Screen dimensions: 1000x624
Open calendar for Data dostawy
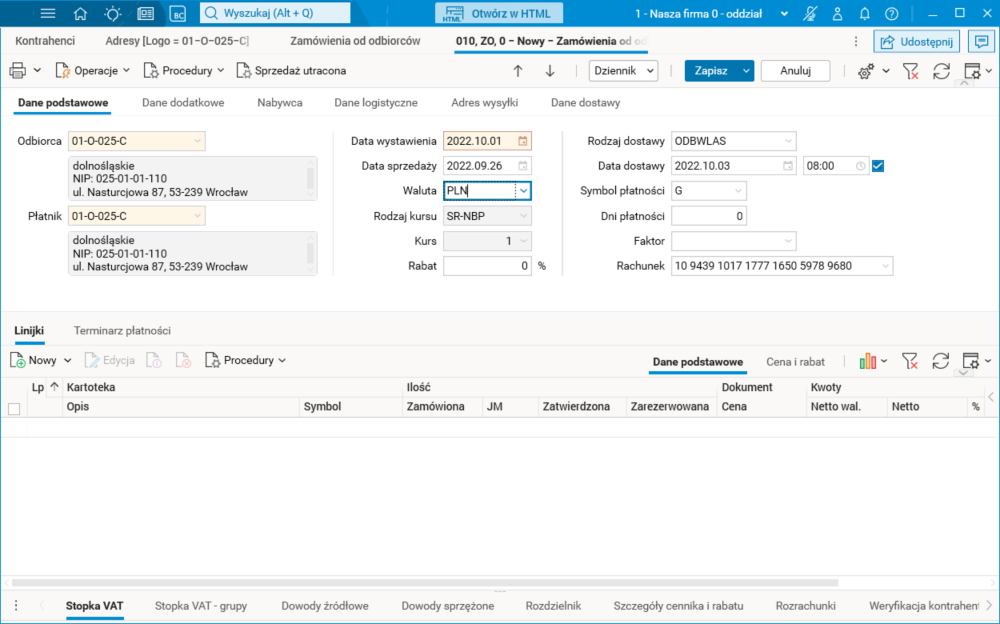coord(788,166)
